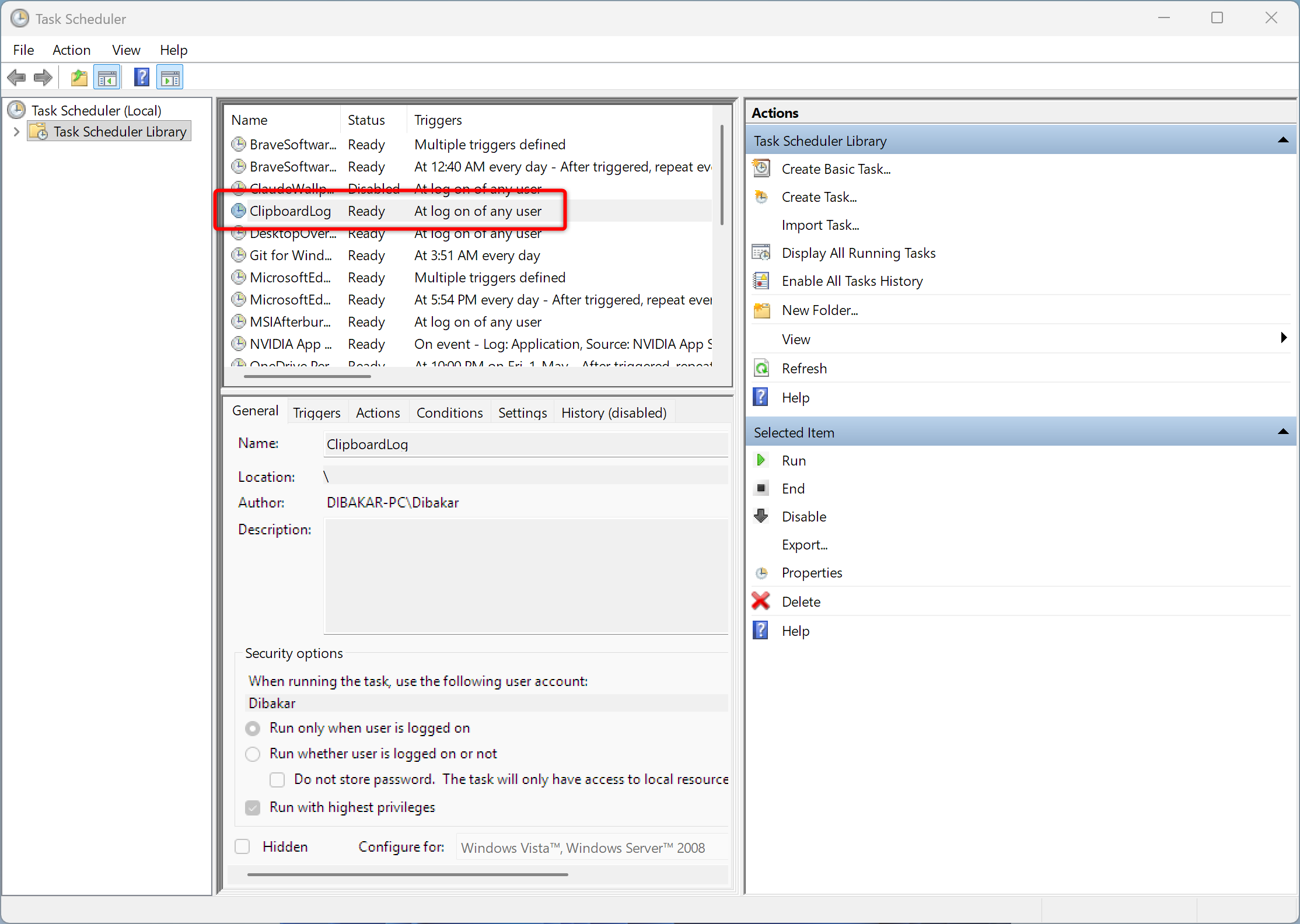This screenshot has height=924, width=1300.
Task: Open the View menu in menu bar
Action: coord(126,50)
